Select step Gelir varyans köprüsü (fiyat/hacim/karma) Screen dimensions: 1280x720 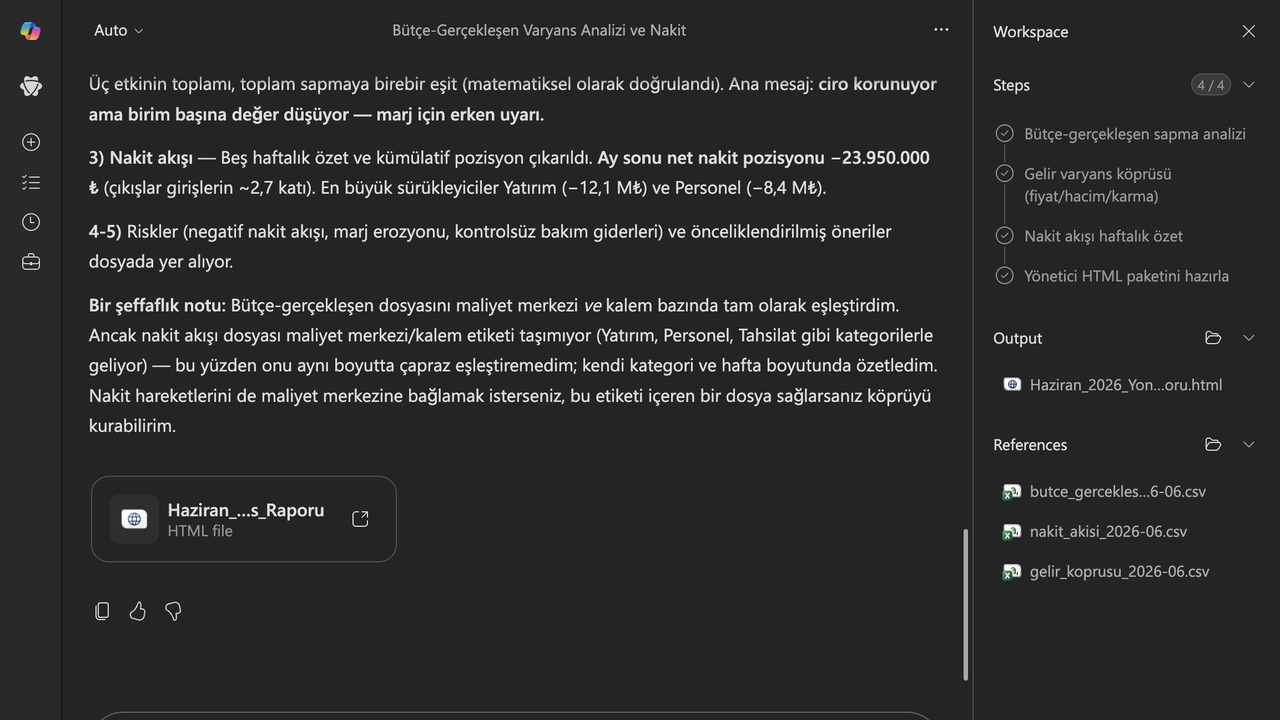coord(1097,185)
